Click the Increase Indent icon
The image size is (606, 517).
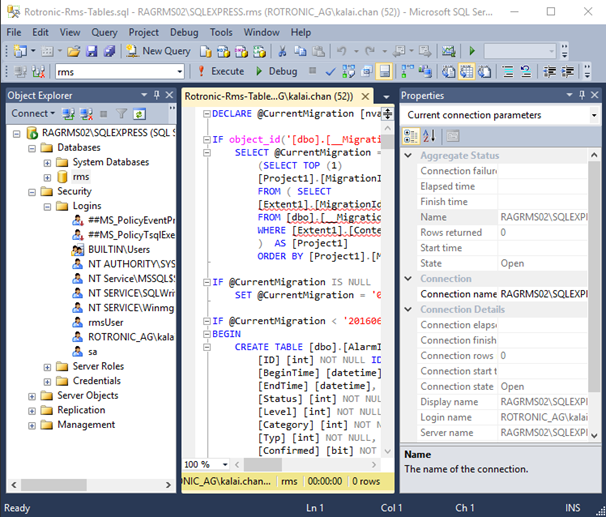[x=567, y=72]
